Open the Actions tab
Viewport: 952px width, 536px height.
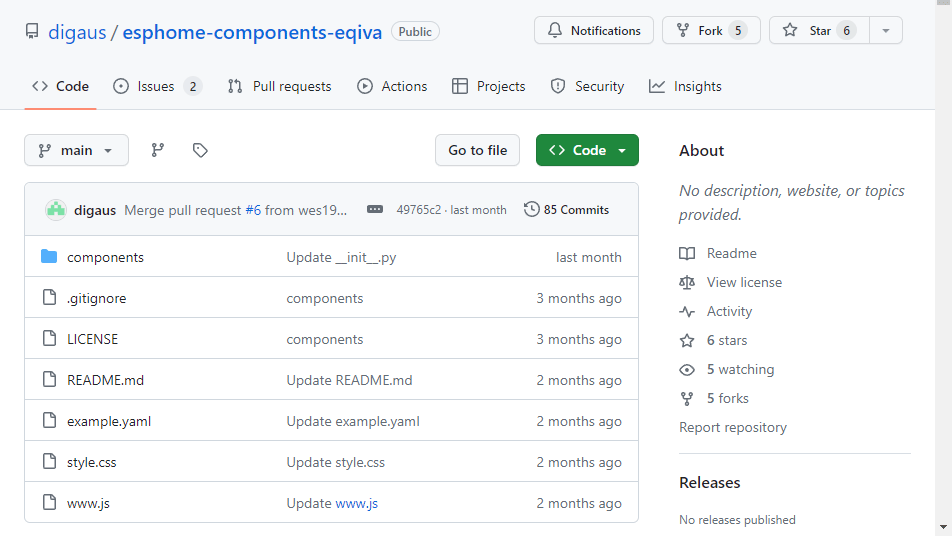coord(392,86)
